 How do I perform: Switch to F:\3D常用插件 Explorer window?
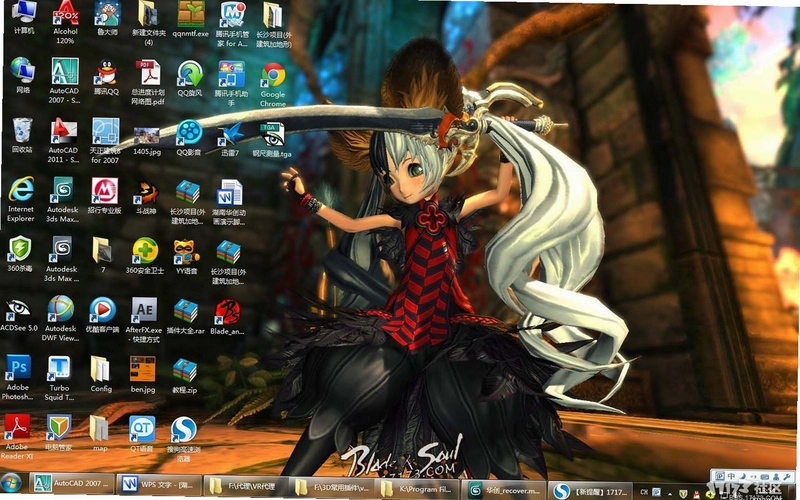tap(332, 487)
